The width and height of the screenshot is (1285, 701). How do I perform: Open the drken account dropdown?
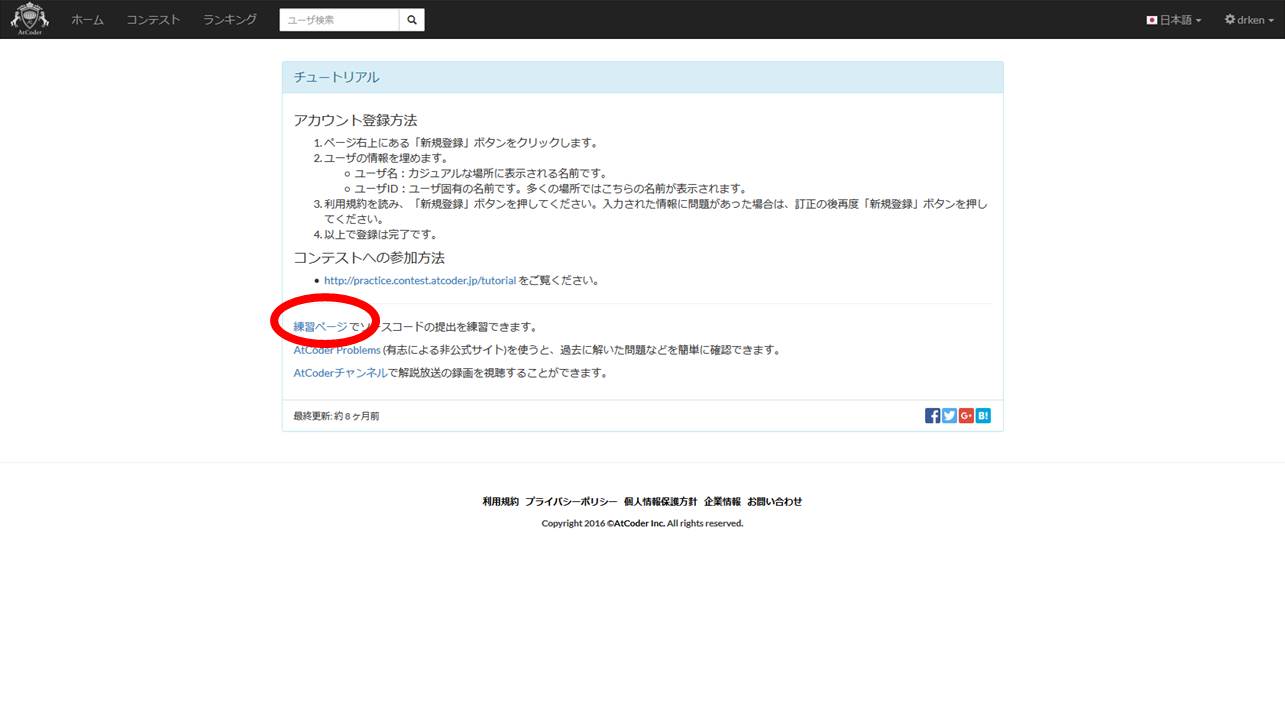[1249, 19]
